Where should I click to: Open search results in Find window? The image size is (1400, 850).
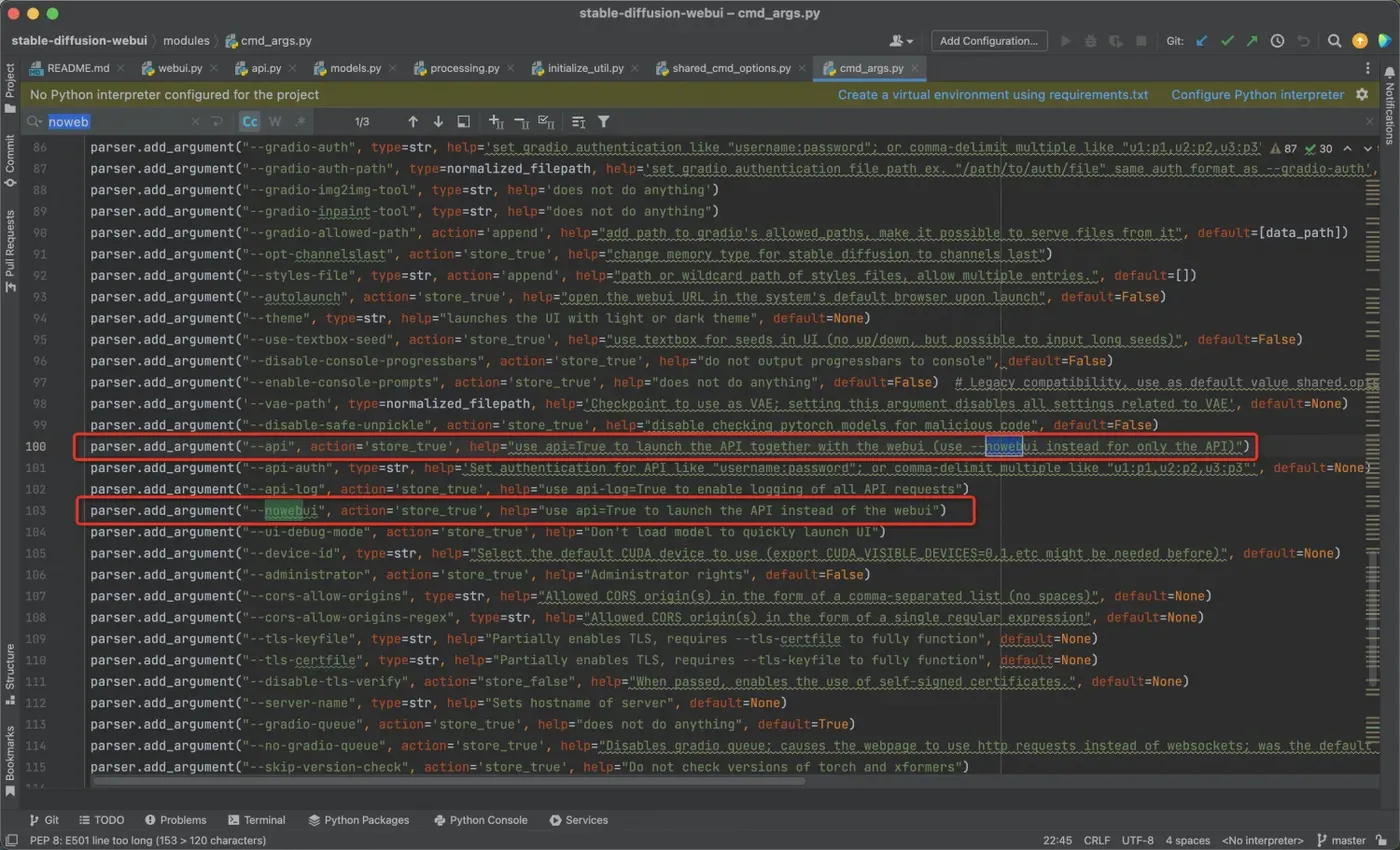[x=578, y=121]
